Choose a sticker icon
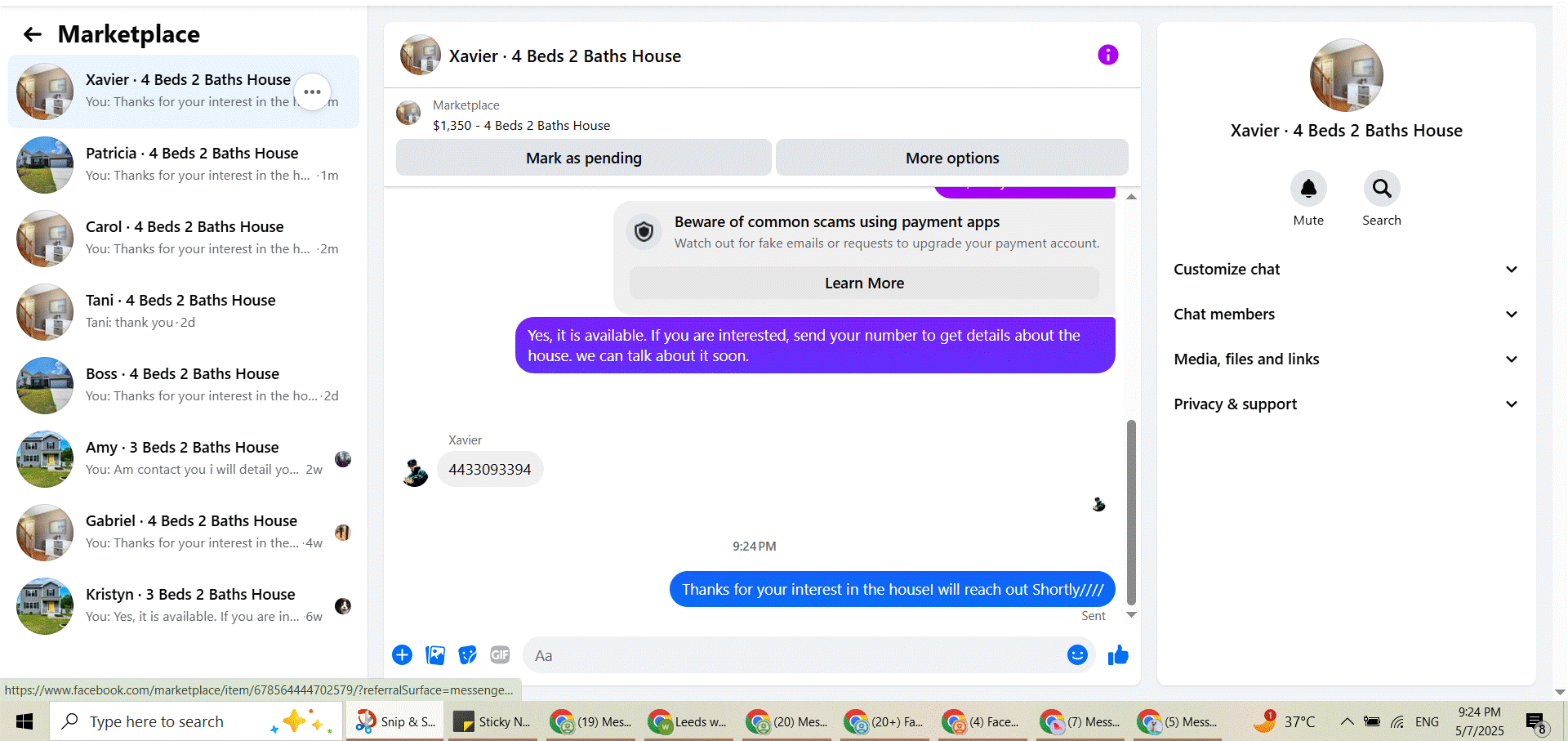The width and height of the screenshot is (1568, 741). pyautogui.click(x=467, y=654)
